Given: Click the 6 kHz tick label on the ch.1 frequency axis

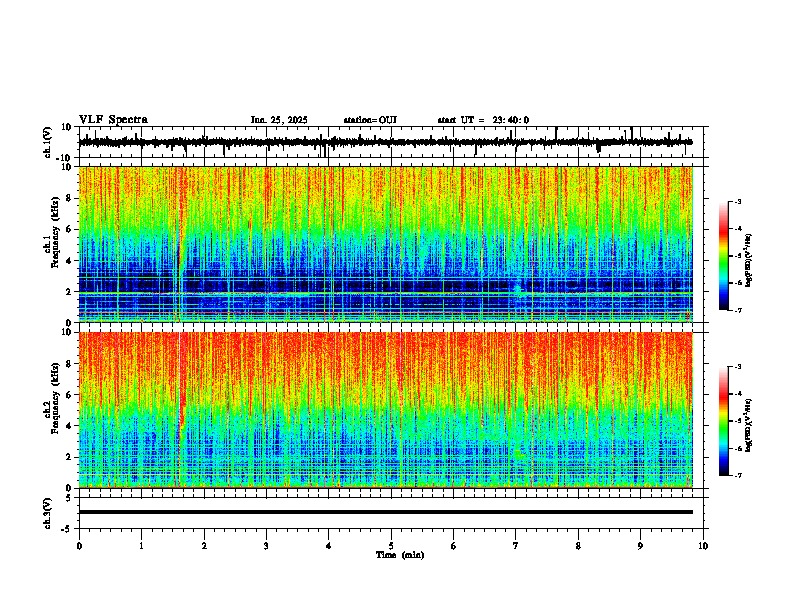Looking at the screenshot, I should (x=70, y=229).
